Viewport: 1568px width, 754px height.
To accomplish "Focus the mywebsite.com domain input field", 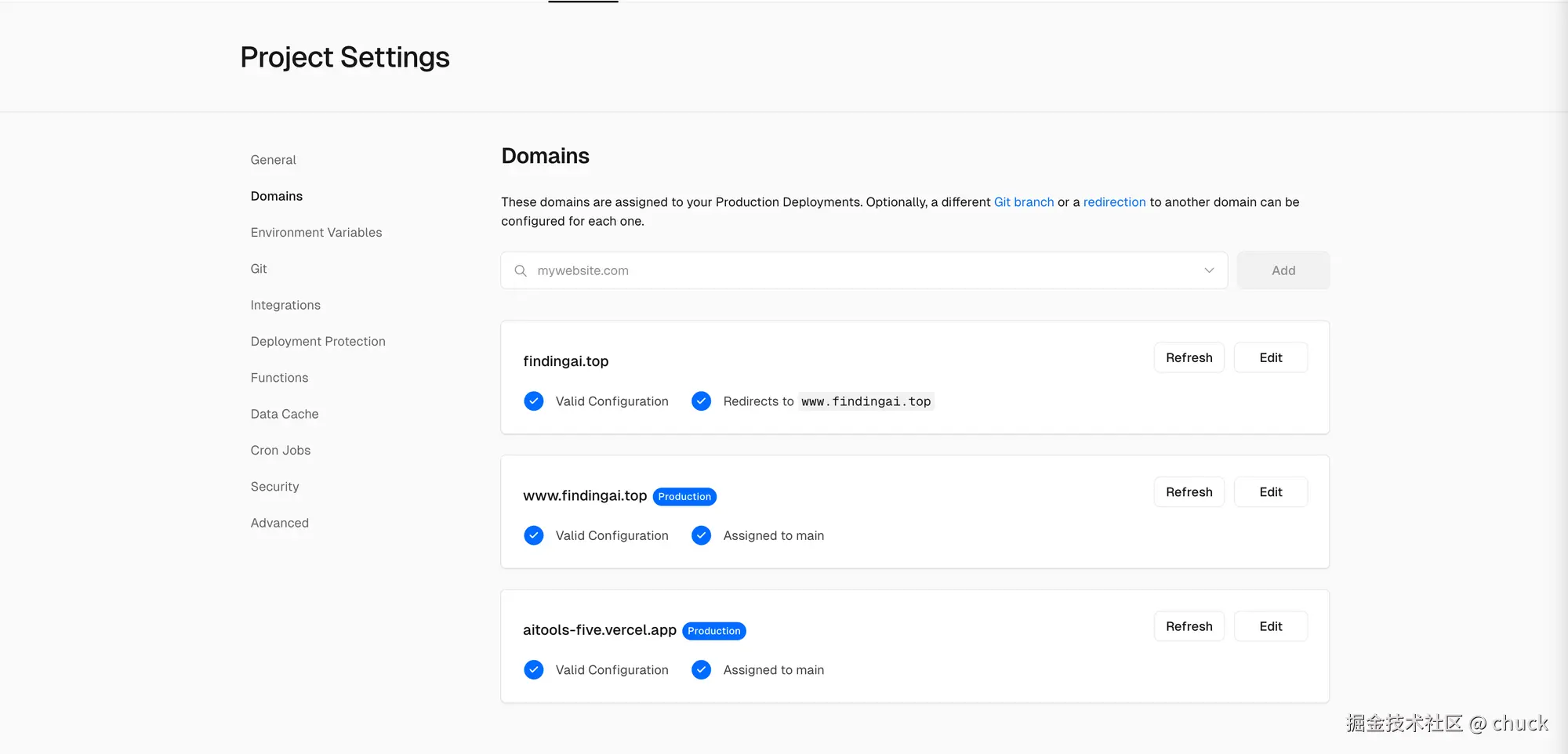I will click(x=862, y=270).
